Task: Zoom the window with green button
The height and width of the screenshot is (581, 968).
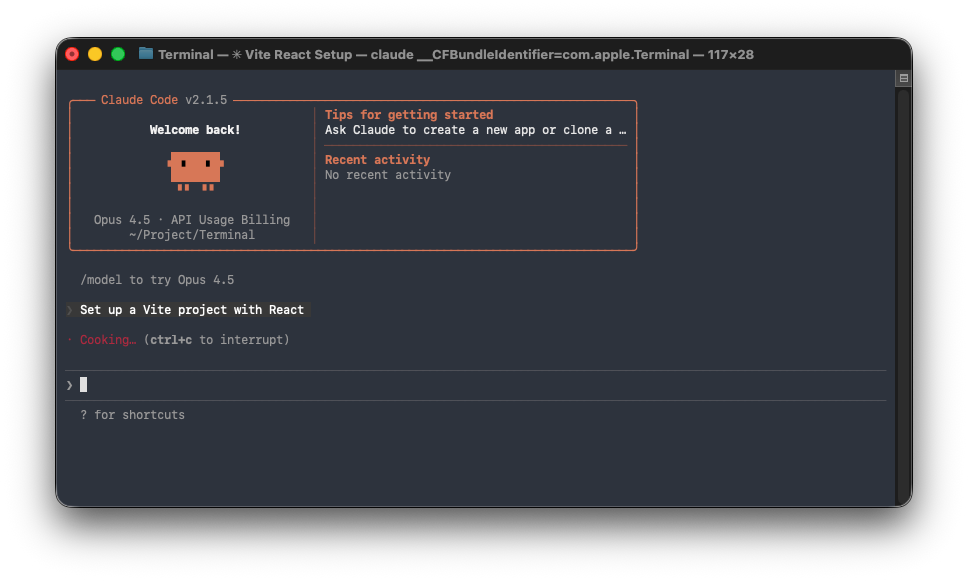Action: tap(118, 54)
